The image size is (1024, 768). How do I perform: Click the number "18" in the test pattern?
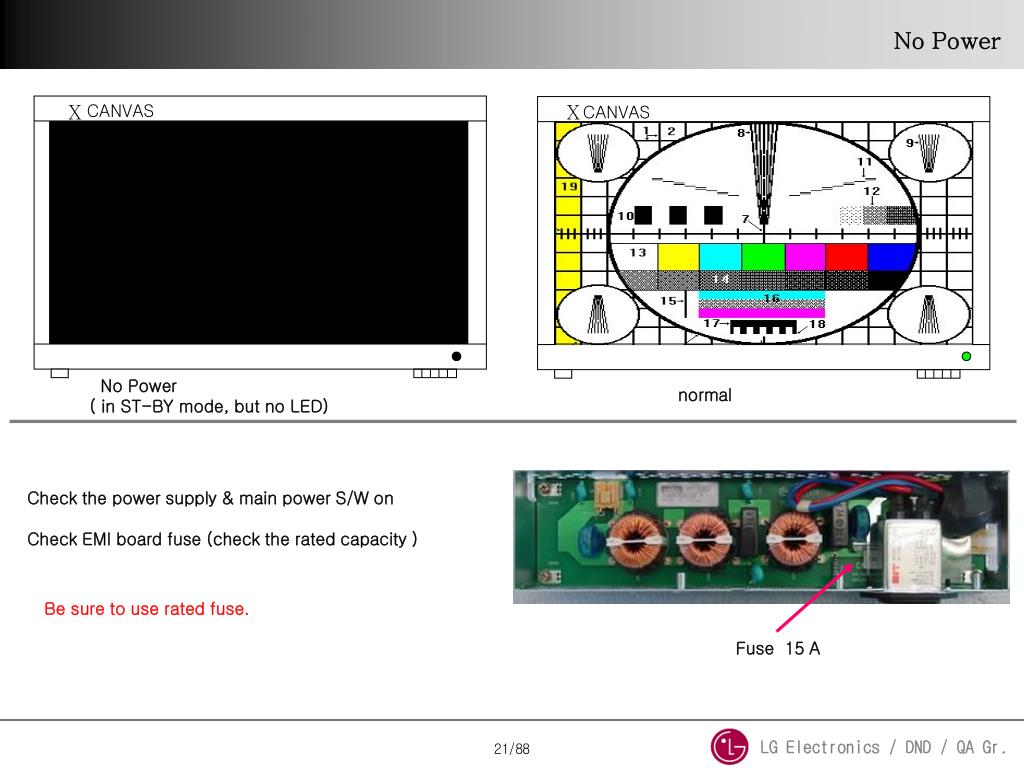[817, 324]
